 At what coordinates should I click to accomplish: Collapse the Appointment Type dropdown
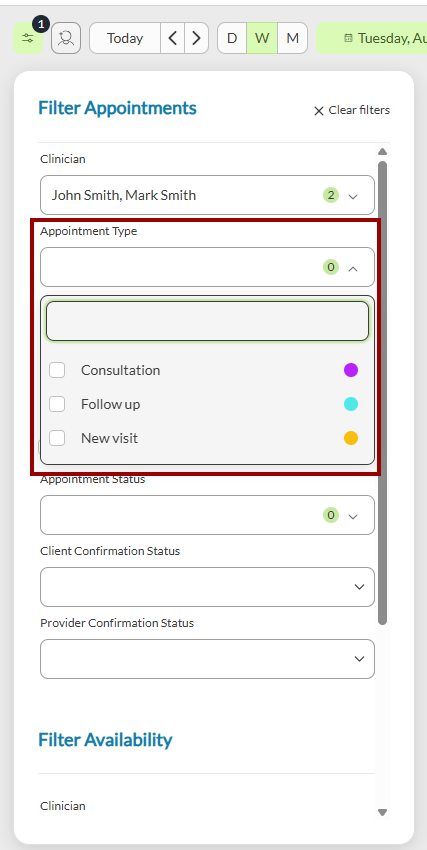[207, 267]
